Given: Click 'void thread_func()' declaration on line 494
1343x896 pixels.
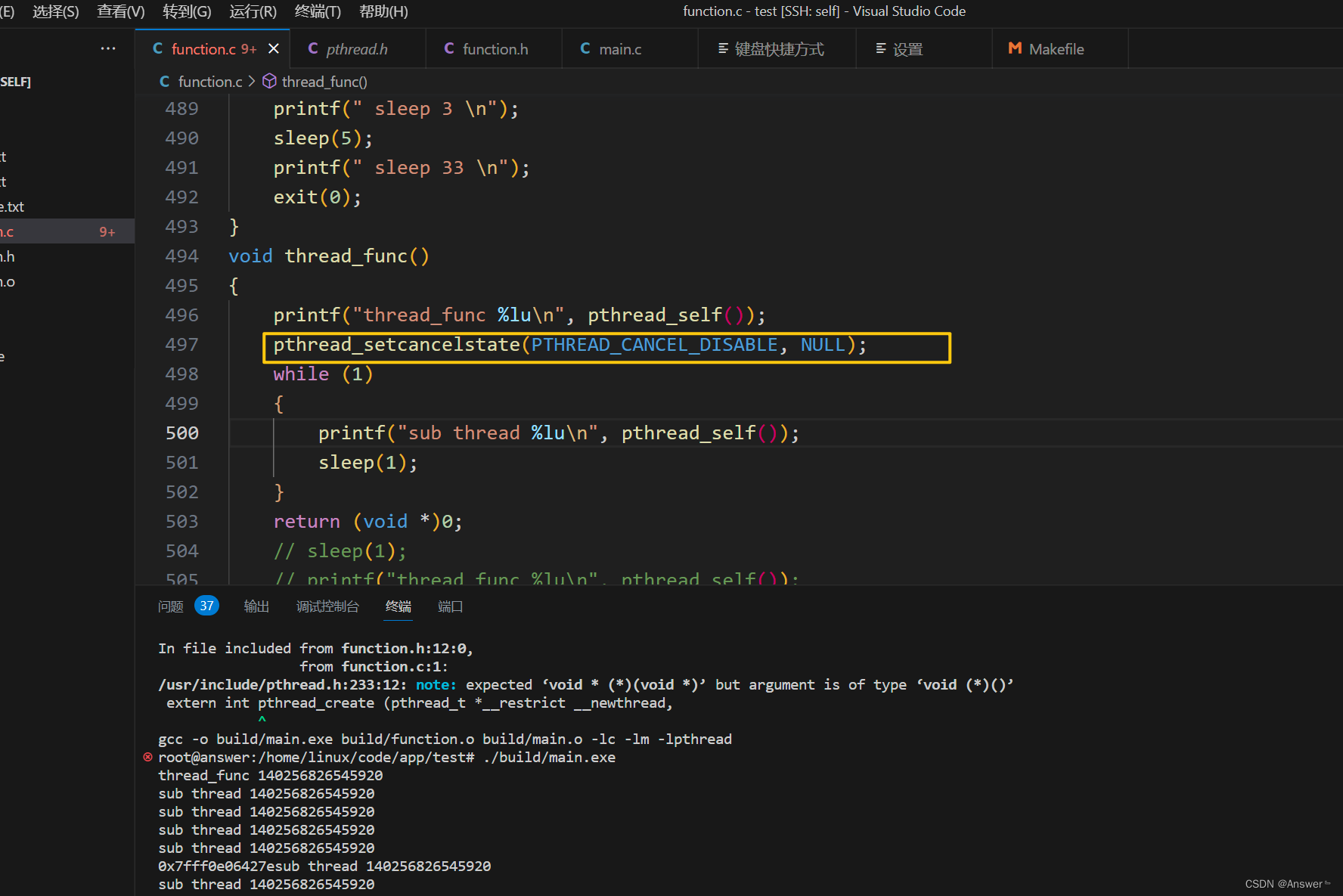Looking at the screenshot, I should [x=329, y=256].
